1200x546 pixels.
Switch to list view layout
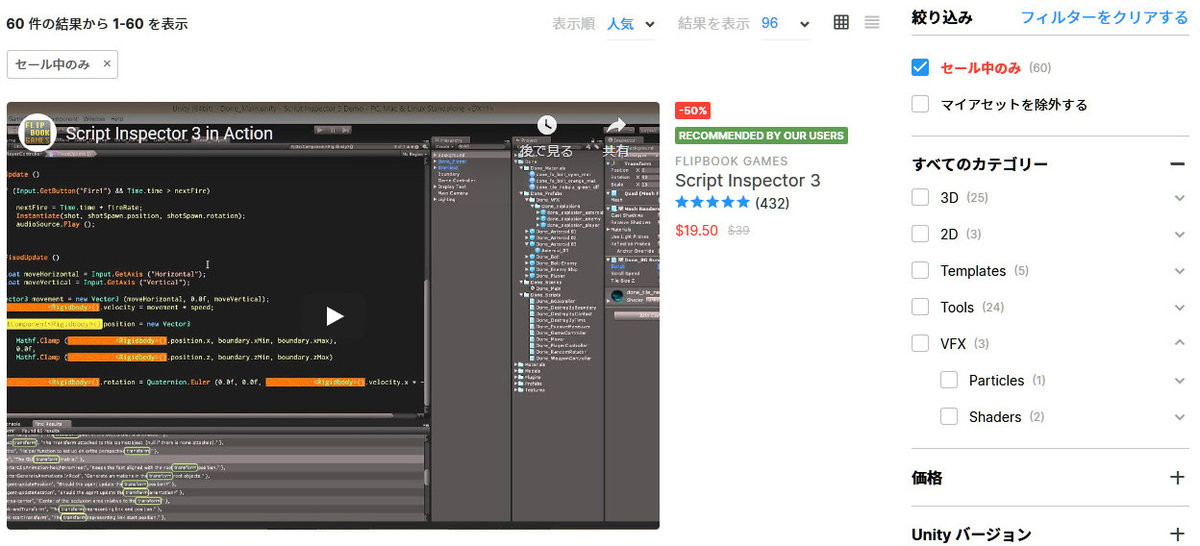pyautogui.click(x=872, y=22)
